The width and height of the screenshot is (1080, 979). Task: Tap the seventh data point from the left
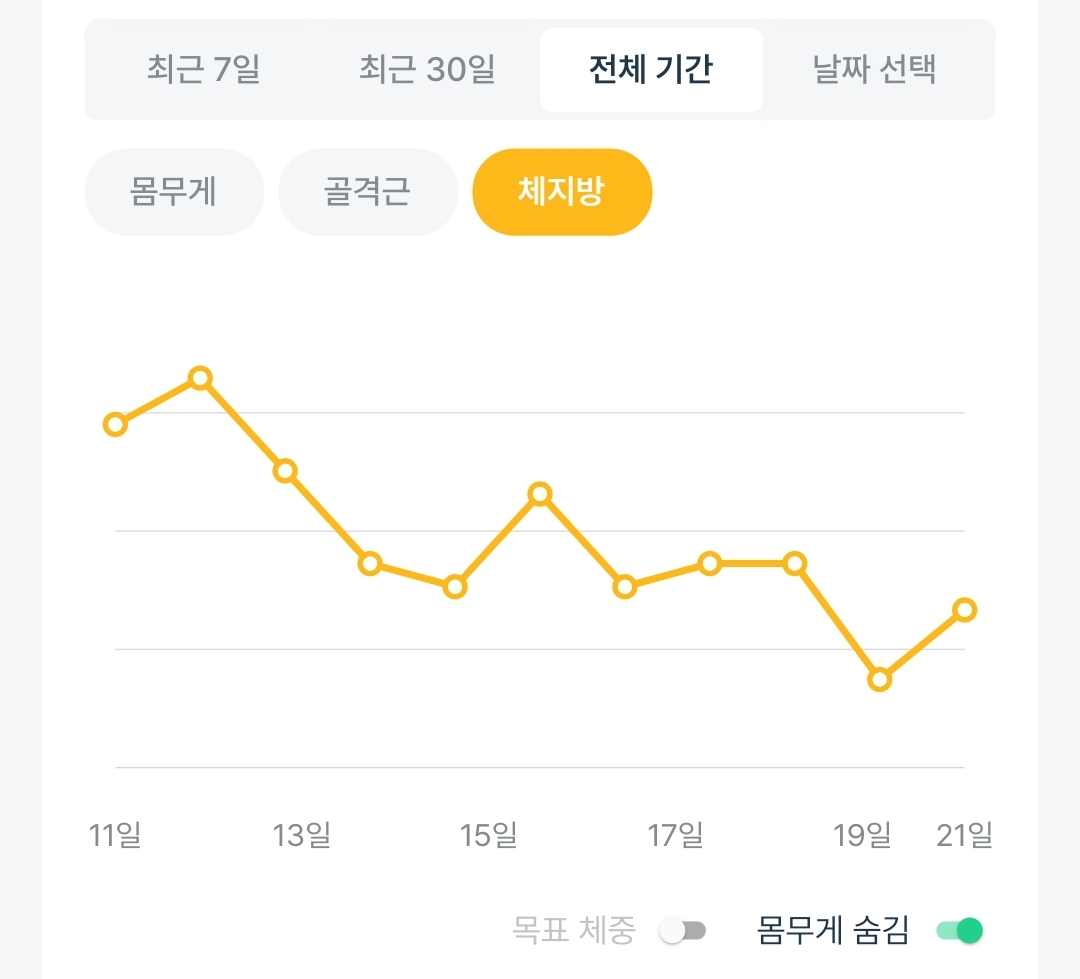(625, 587)
